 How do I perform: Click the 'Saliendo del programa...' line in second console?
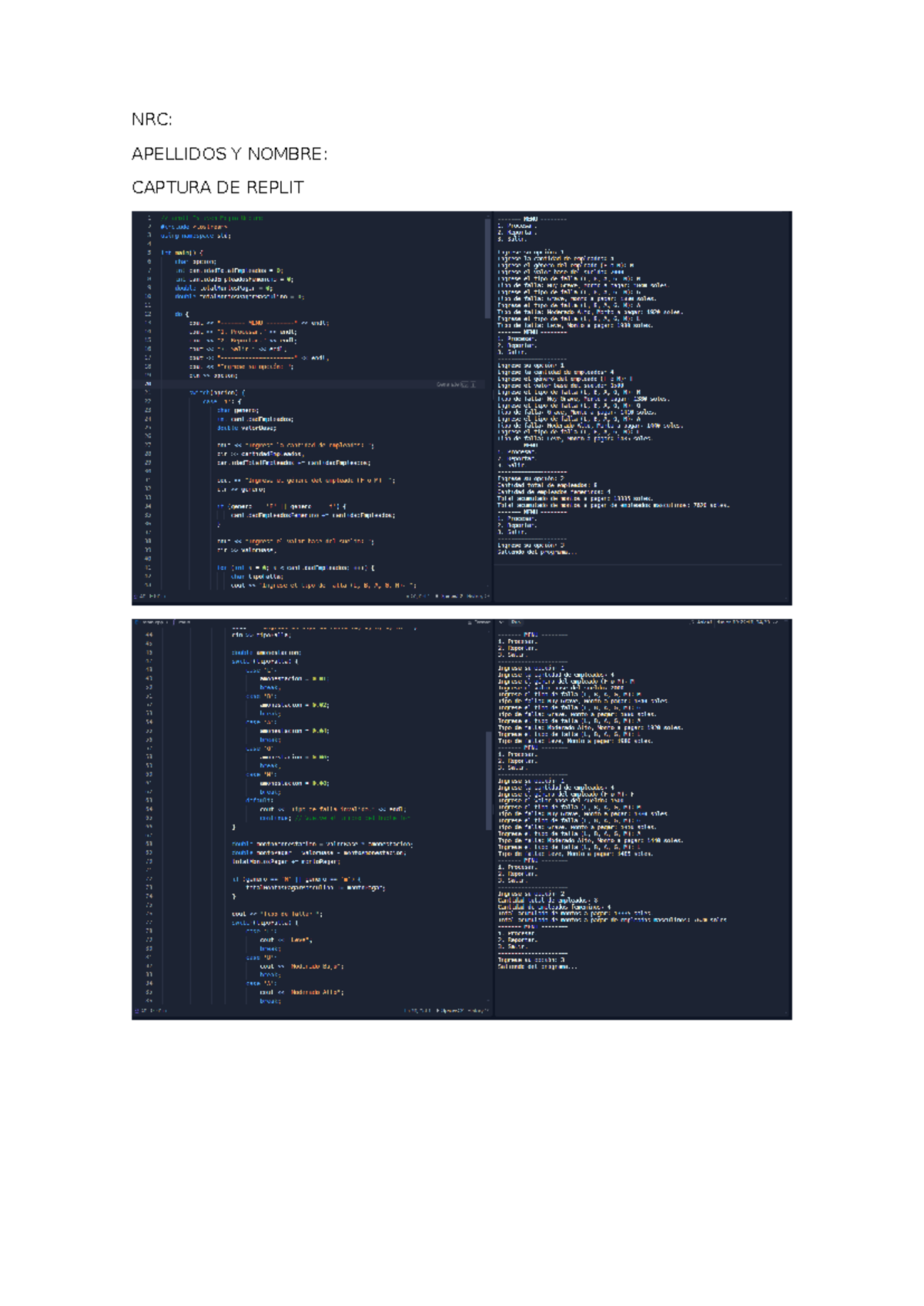tap(537, 966)
